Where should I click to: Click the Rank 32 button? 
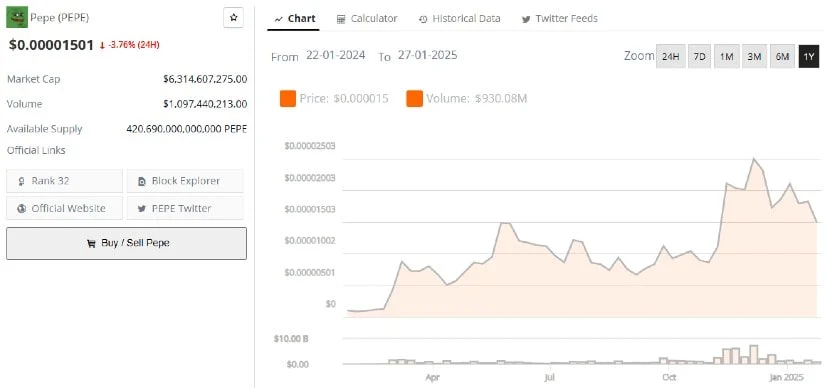click(64, 181)
